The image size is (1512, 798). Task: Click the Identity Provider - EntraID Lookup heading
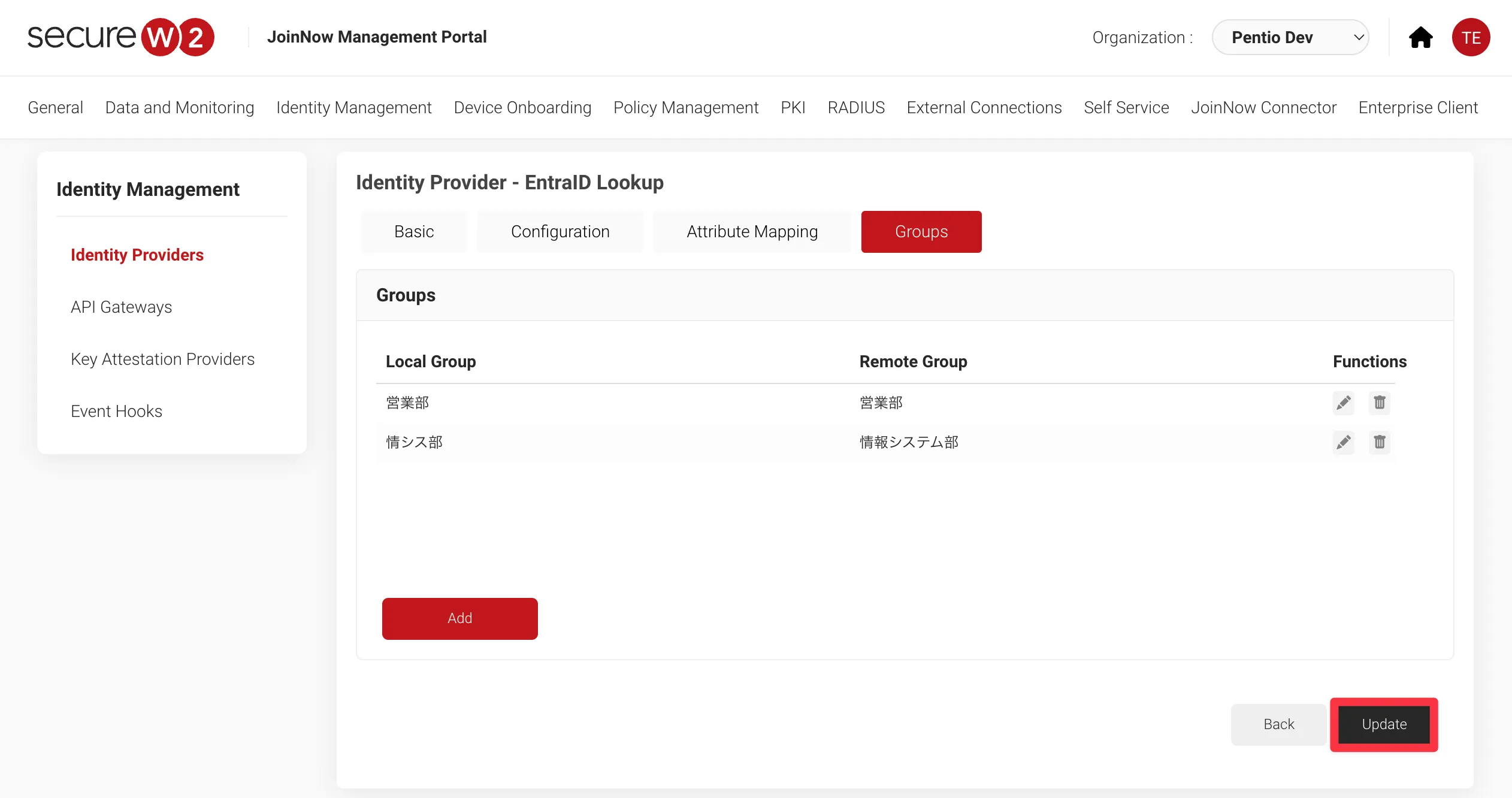point(510,182)
